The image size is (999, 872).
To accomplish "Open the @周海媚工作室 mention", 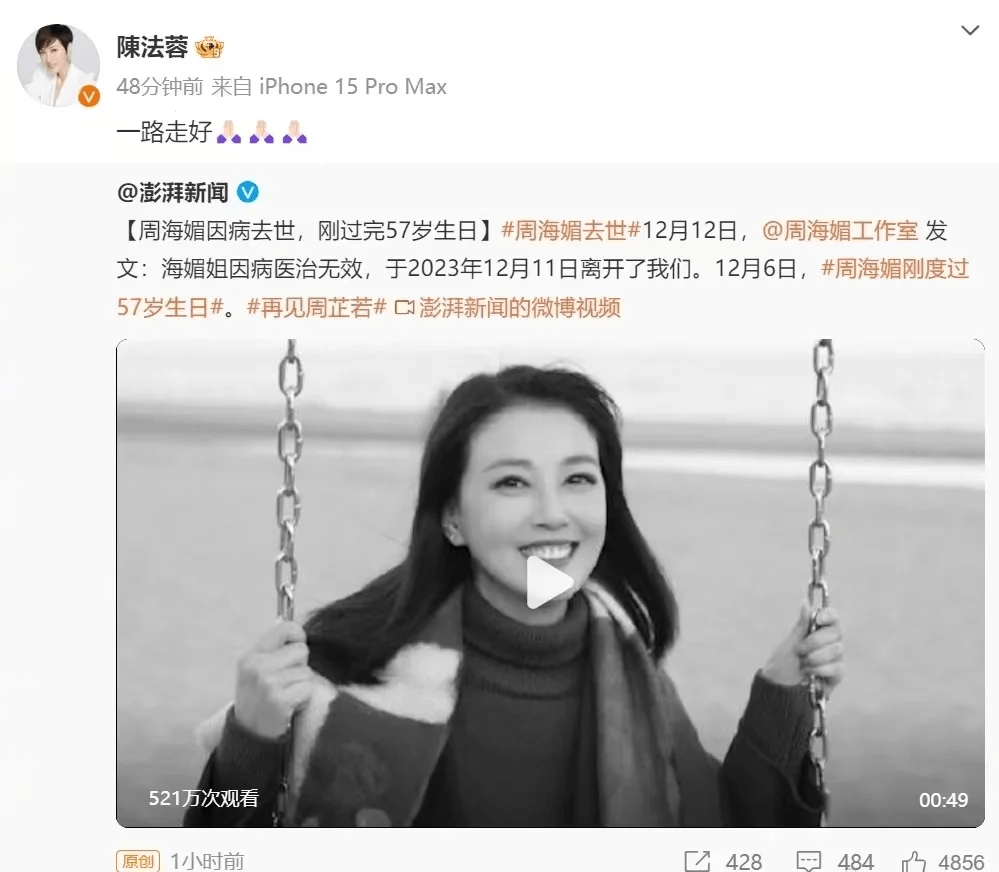I will tap(840, 230).
